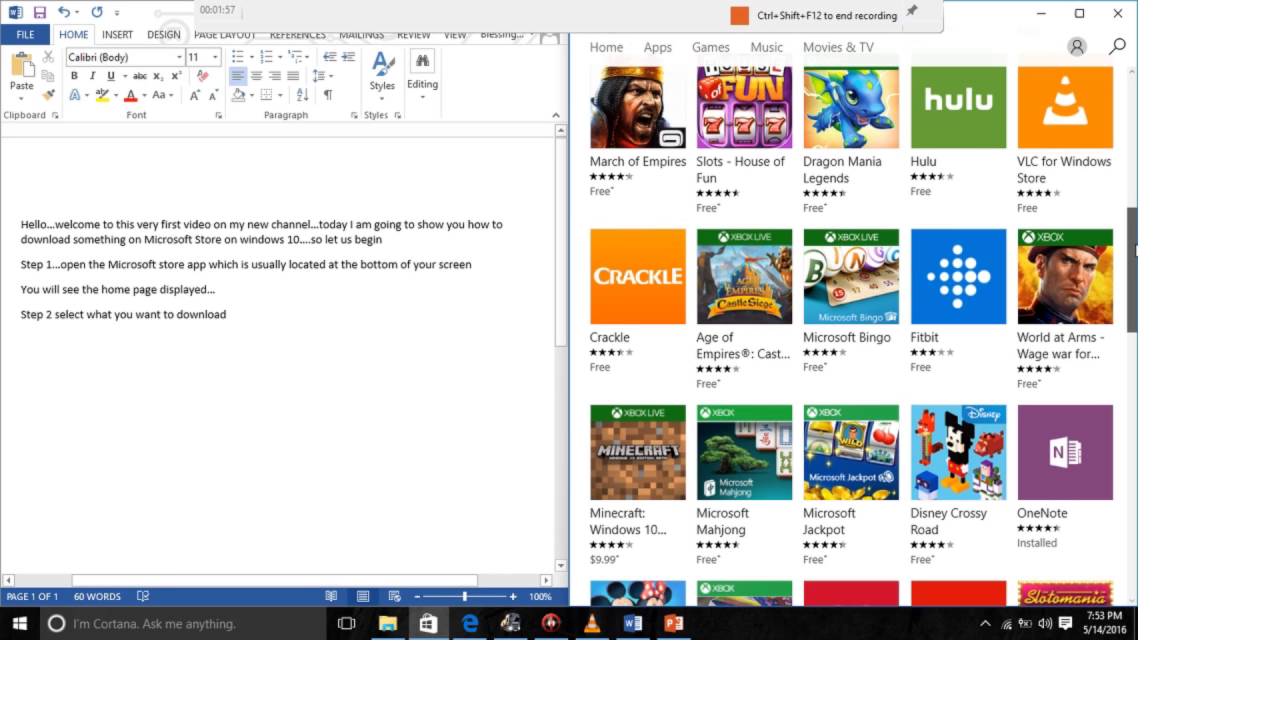This screenshot has height=720, width=1280.
Task: Open the Editing binoculars menu
Action: click(x=422, y=74)
